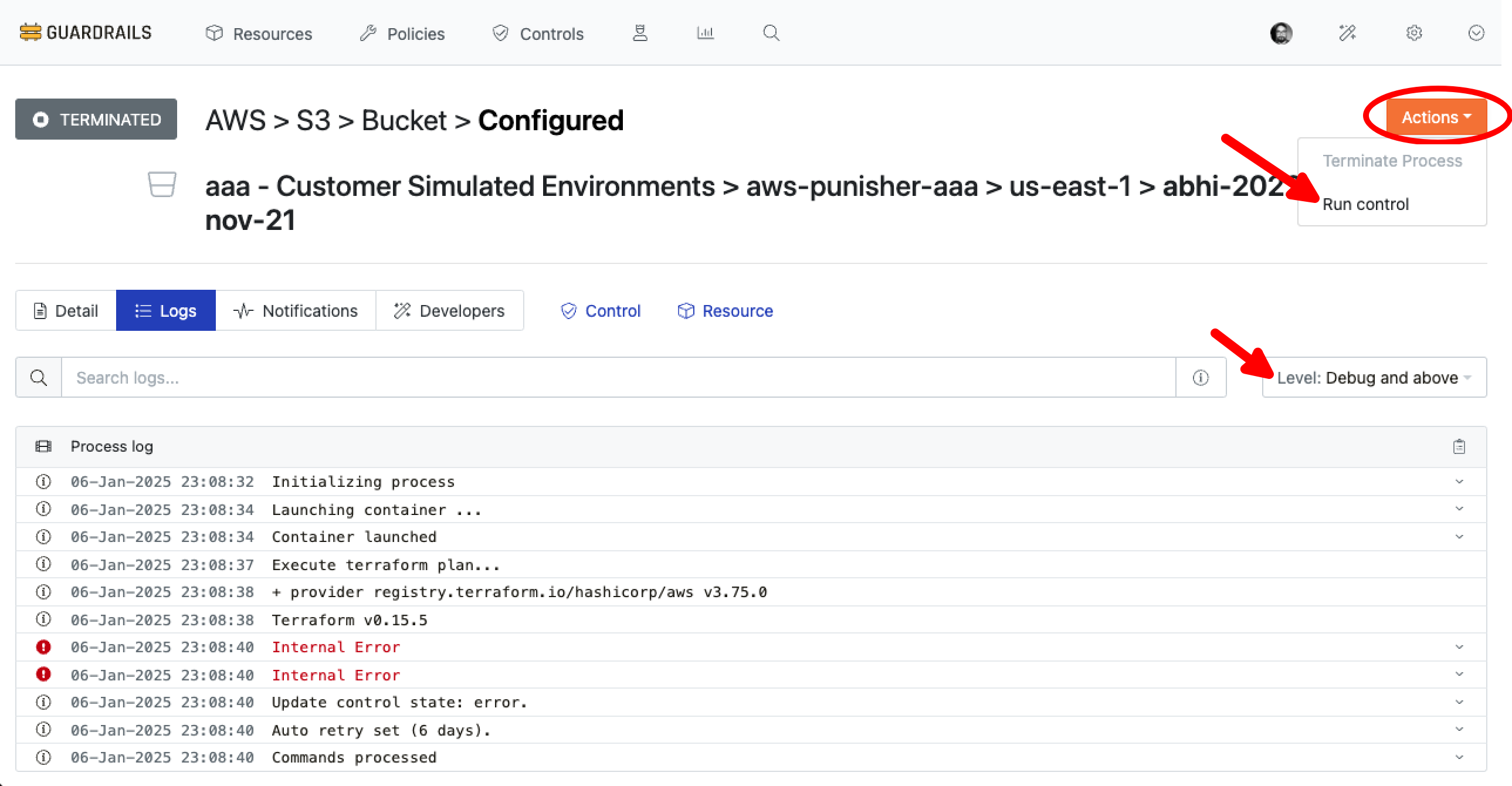Switch to the Notifications tab
Image resolution: width=1512 pixels, height=786 pixels.
tap(296, 310)
